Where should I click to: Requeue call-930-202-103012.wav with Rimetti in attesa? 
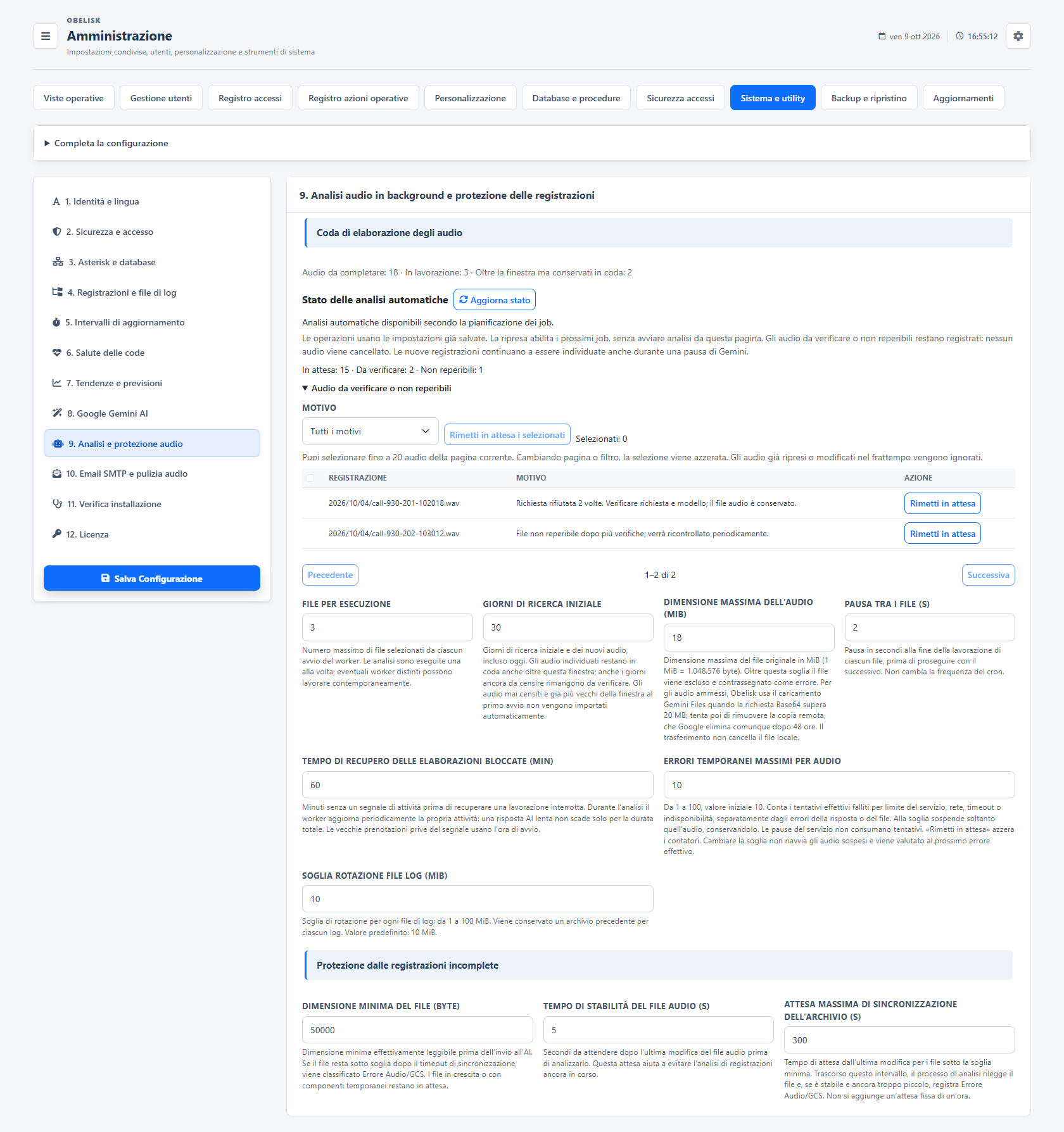tap(942, 534)
